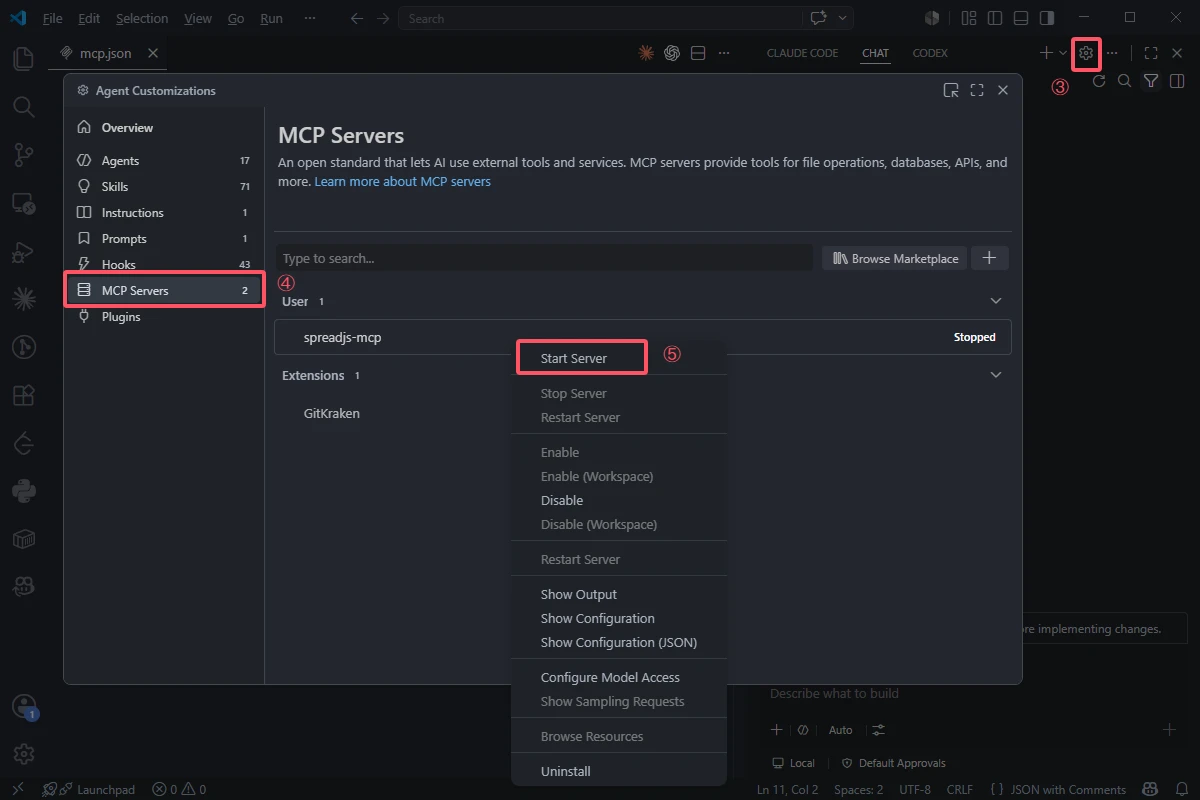Image resolution: width=1200 pixels, height=800 pixels.
Task: Open the Extensions view in activity bar
Action: (23, 395)
